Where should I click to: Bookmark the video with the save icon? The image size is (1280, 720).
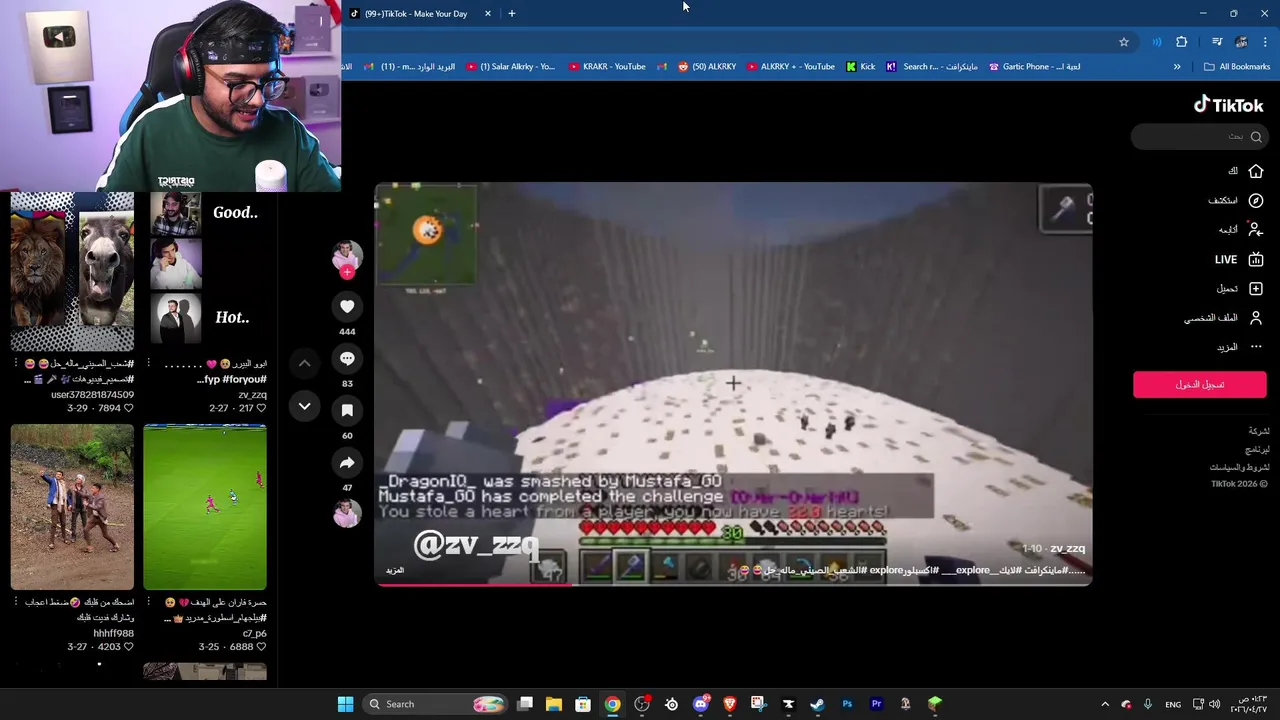[x=347, y=411]
